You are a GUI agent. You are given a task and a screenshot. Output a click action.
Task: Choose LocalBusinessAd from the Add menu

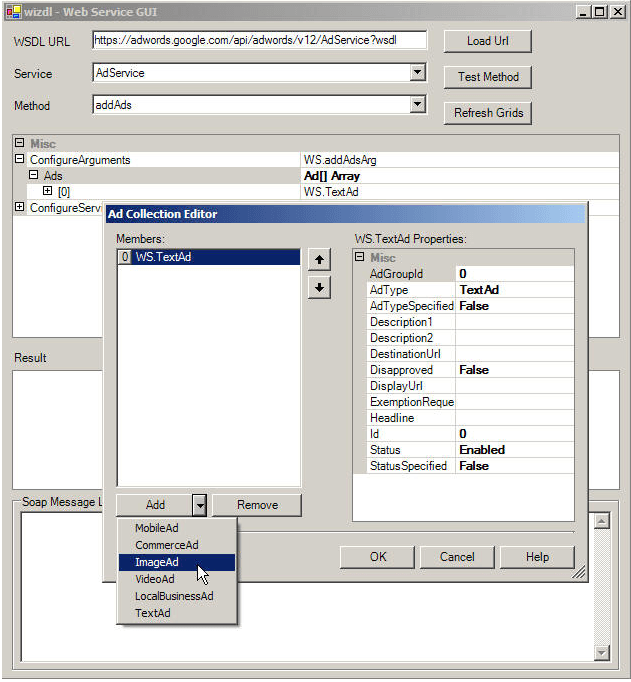(x=177, y=596)
